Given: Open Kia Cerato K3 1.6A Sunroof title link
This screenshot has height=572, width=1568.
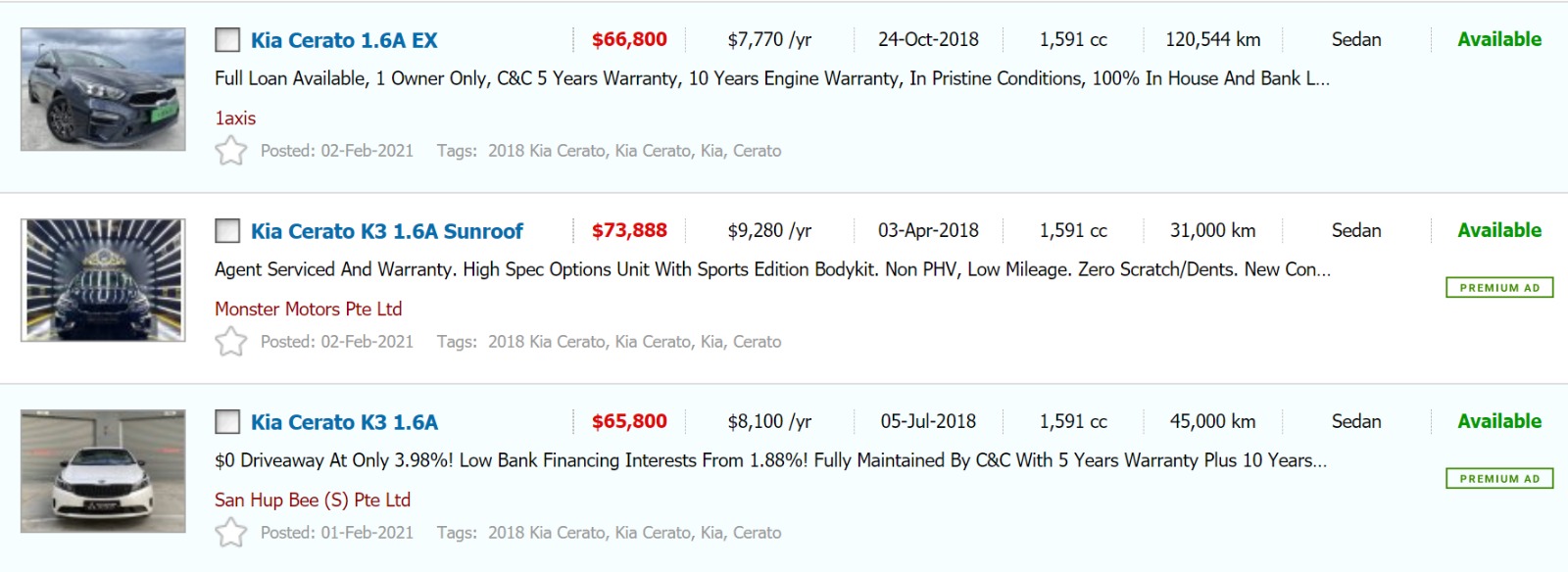Looking at the screenshot, I should tap(387, 231).
